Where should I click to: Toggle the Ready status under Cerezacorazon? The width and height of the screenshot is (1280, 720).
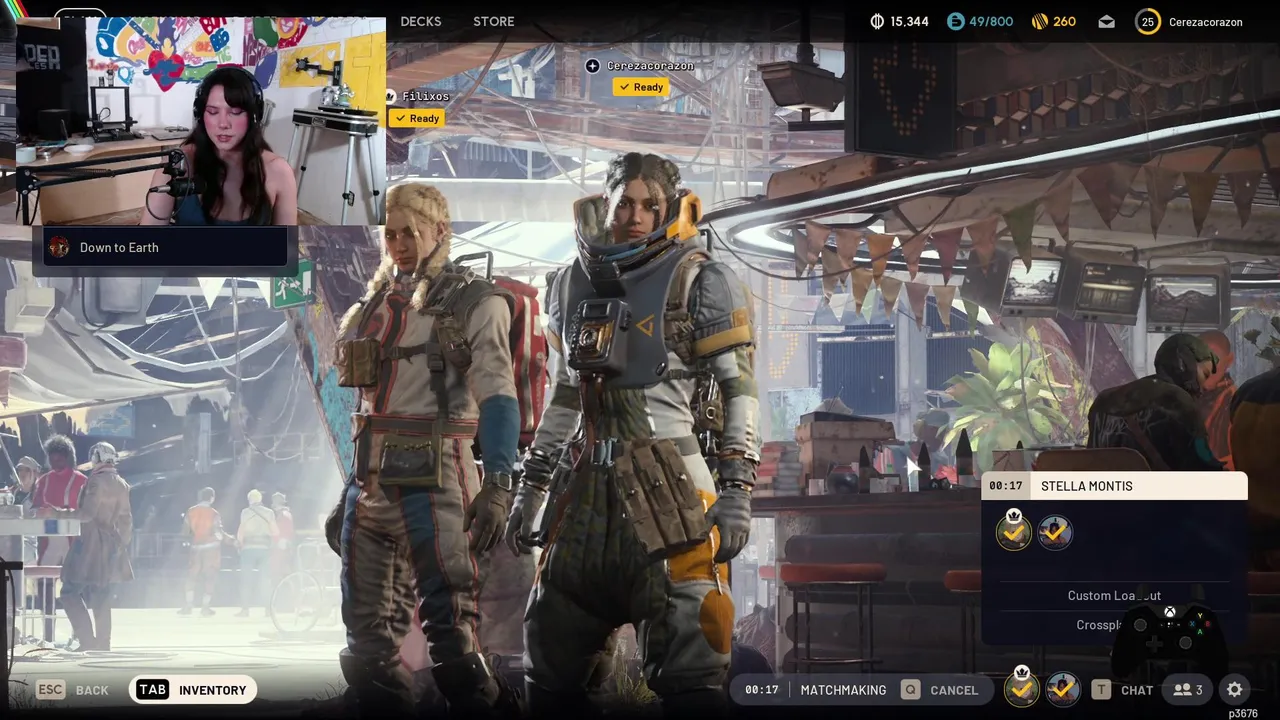pyautogui.click(x=640, y=87)
